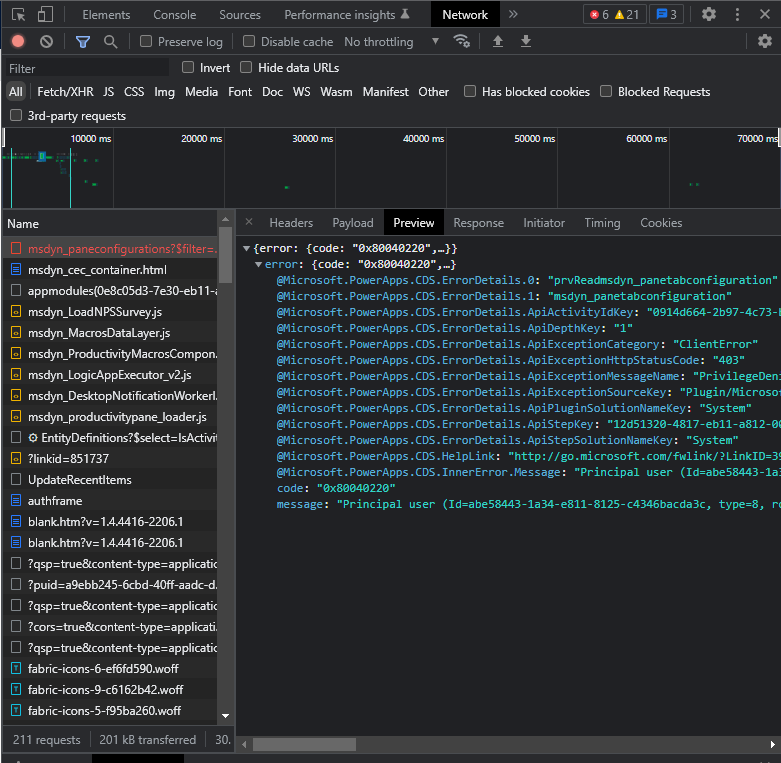Export HAR file download icon

click(x=525, y=41)
